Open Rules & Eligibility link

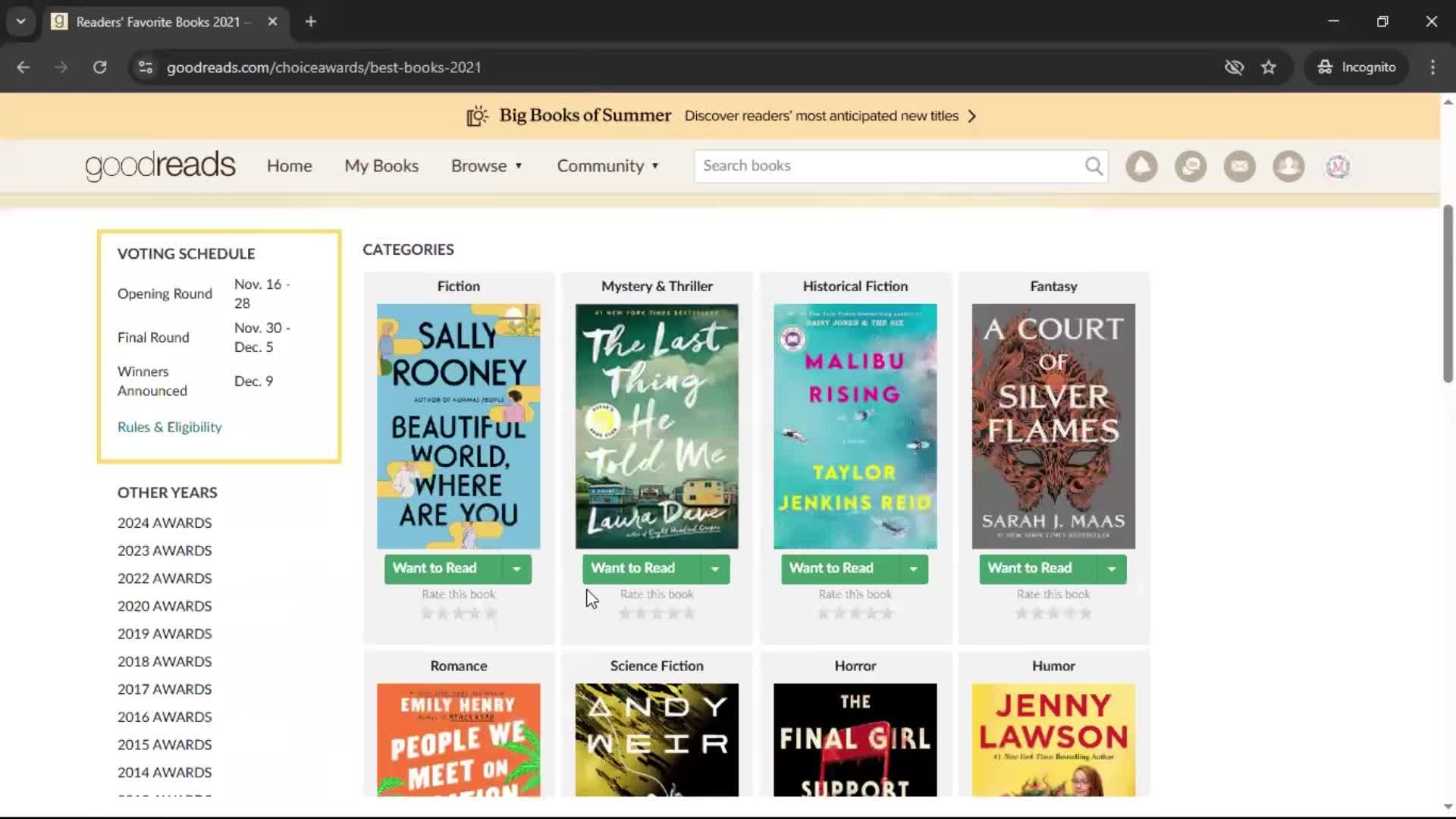[x=169, y=427]
